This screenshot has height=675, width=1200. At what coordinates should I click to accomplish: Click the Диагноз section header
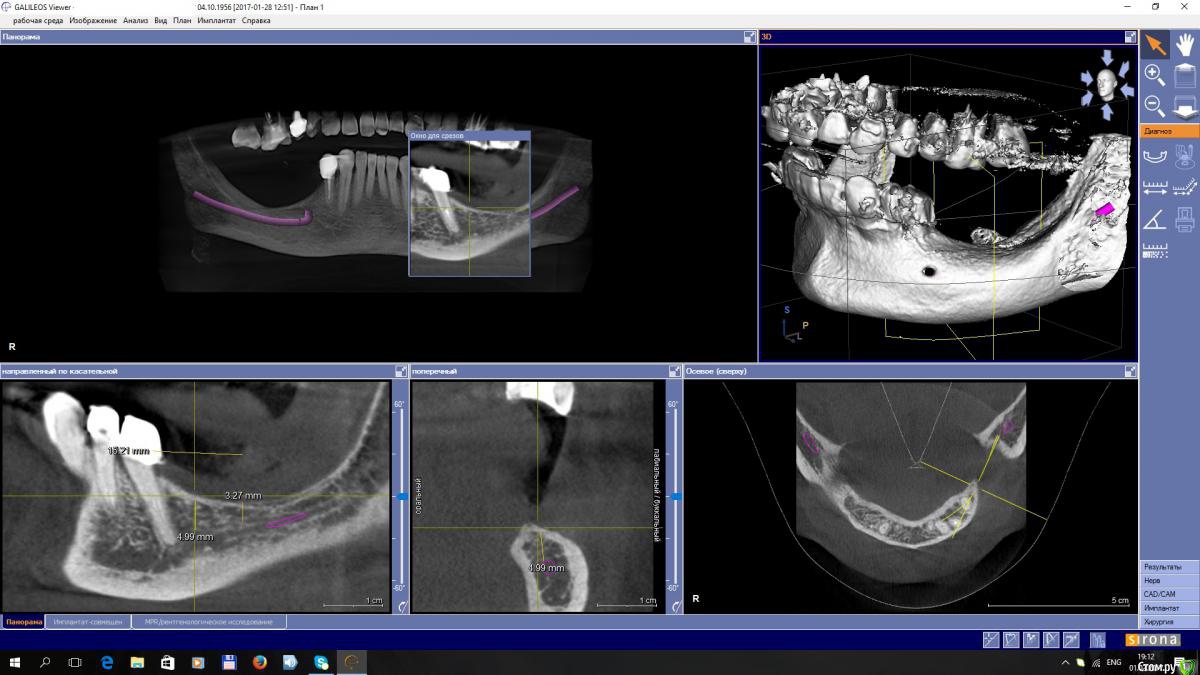pos(1169,131)
